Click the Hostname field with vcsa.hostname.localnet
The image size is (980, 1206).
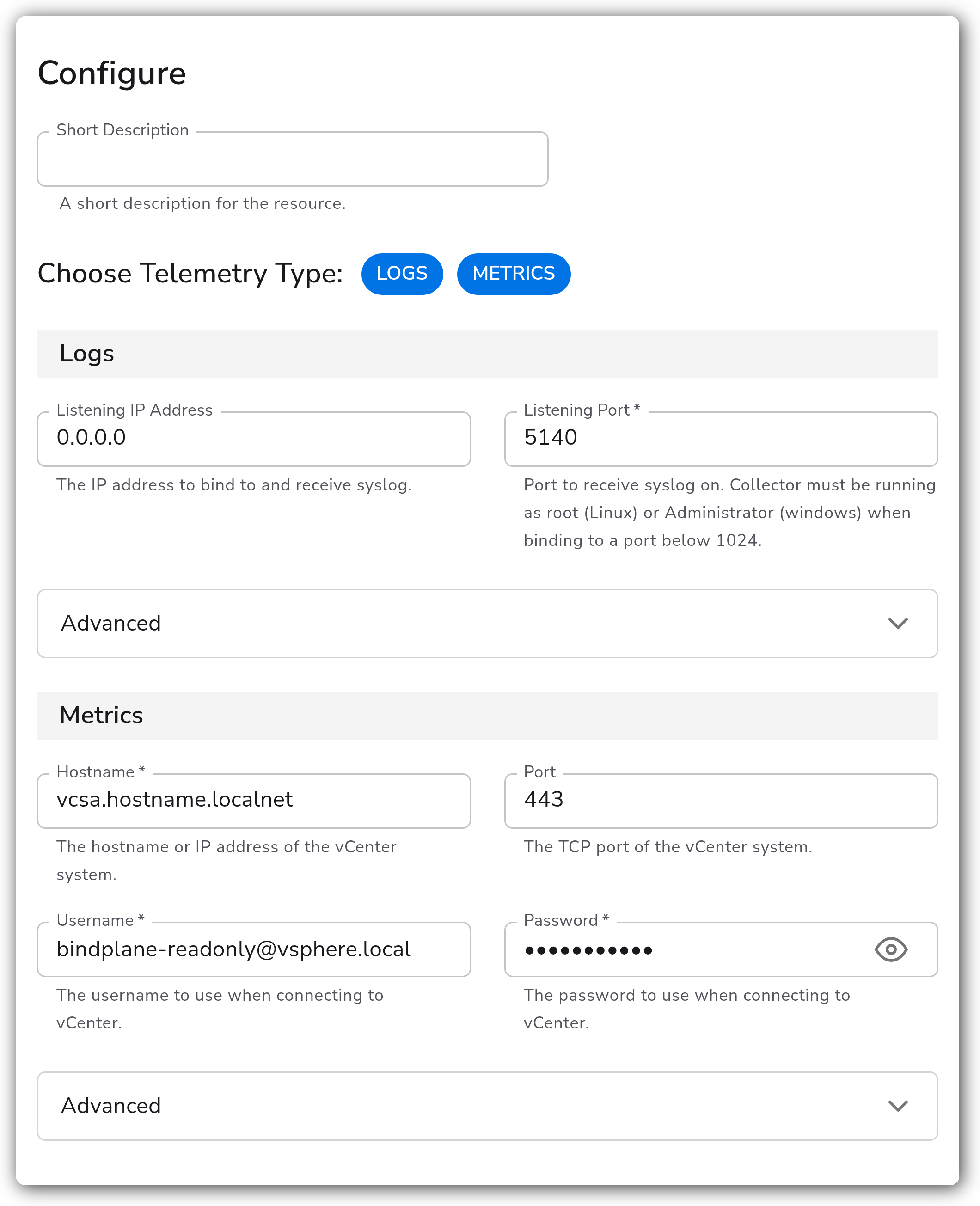[x=254, y=801]
